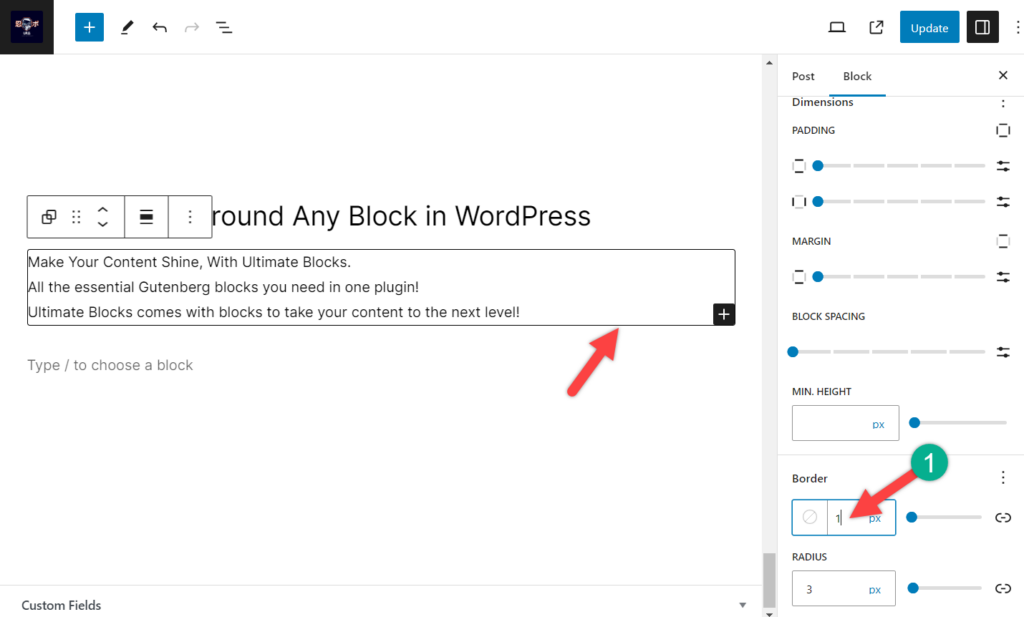Click the Redo arrow
This screenshot has height=617, width=1024.
tap(191, 27)
